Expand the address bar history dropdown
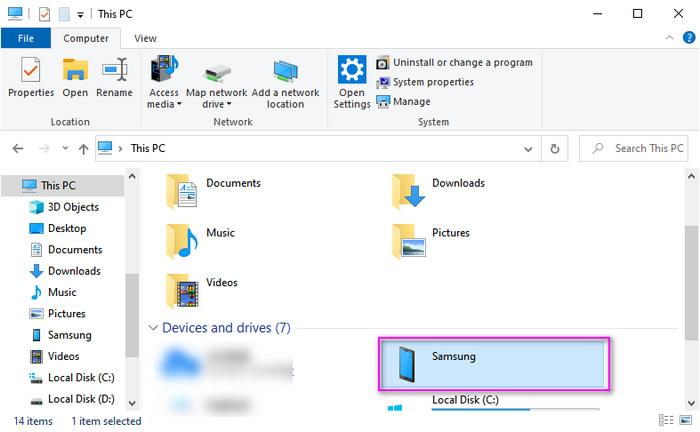Viewport: 700px width, 432px height. 528,149
